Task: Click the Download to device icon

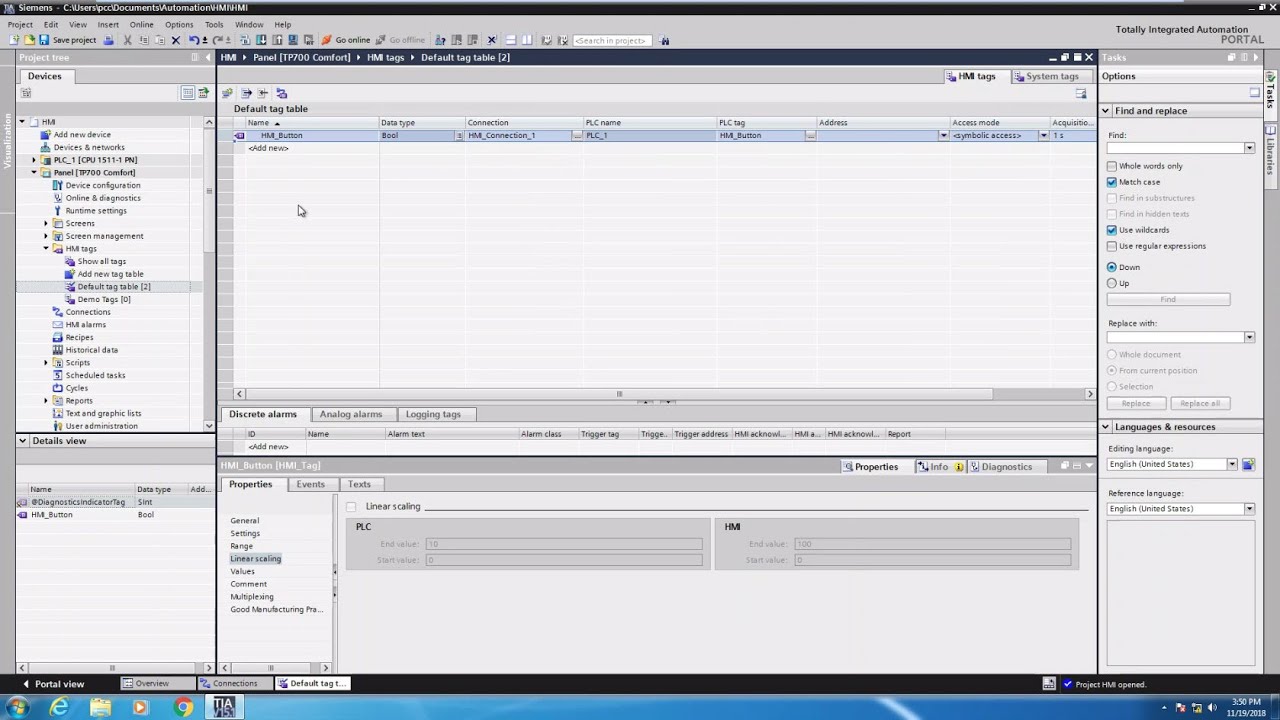Action: click(261, 40)
